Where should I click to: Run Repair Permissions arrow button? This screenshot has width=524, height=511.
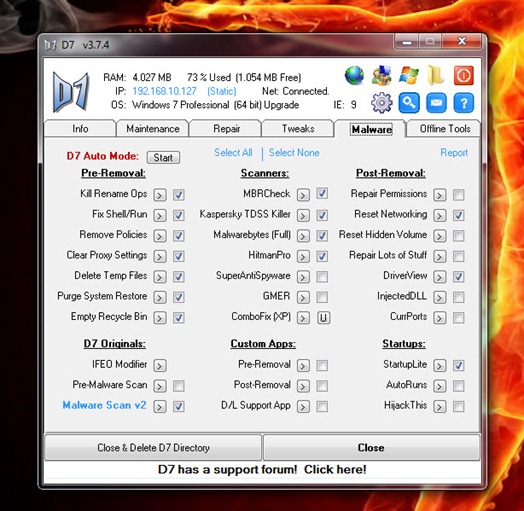[x=439, y=195]
